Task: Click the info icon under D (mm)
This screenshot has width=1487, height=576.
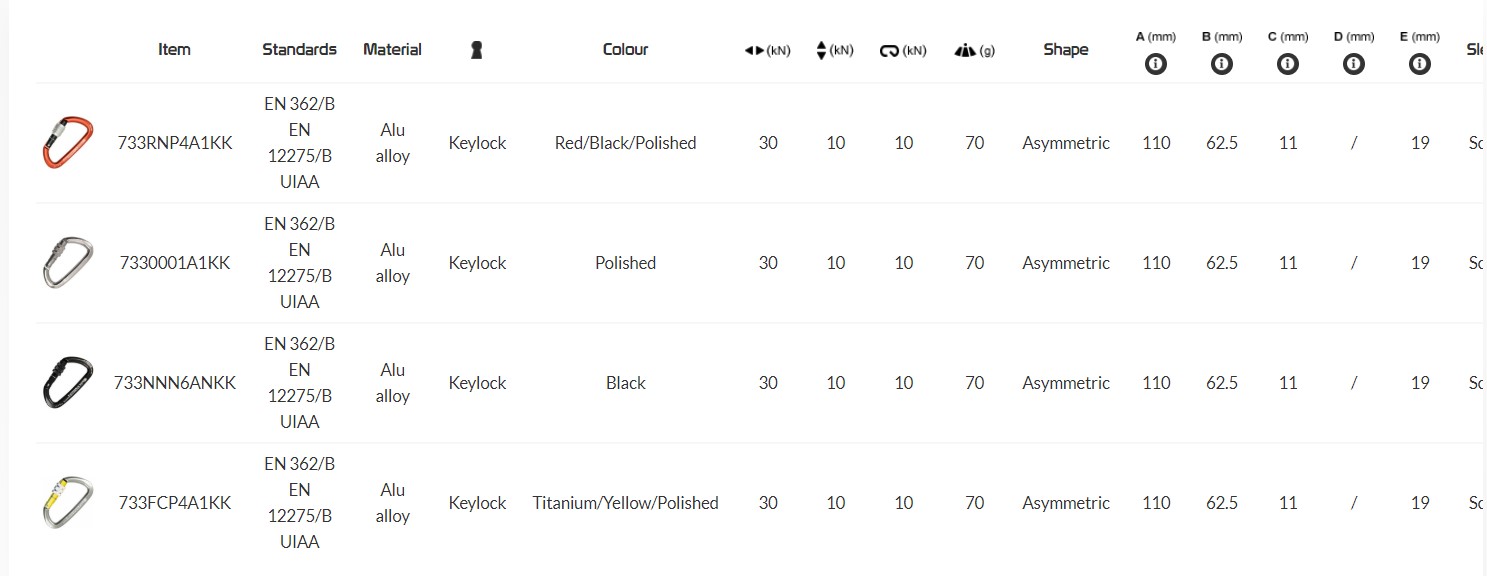Action: 1353,64
